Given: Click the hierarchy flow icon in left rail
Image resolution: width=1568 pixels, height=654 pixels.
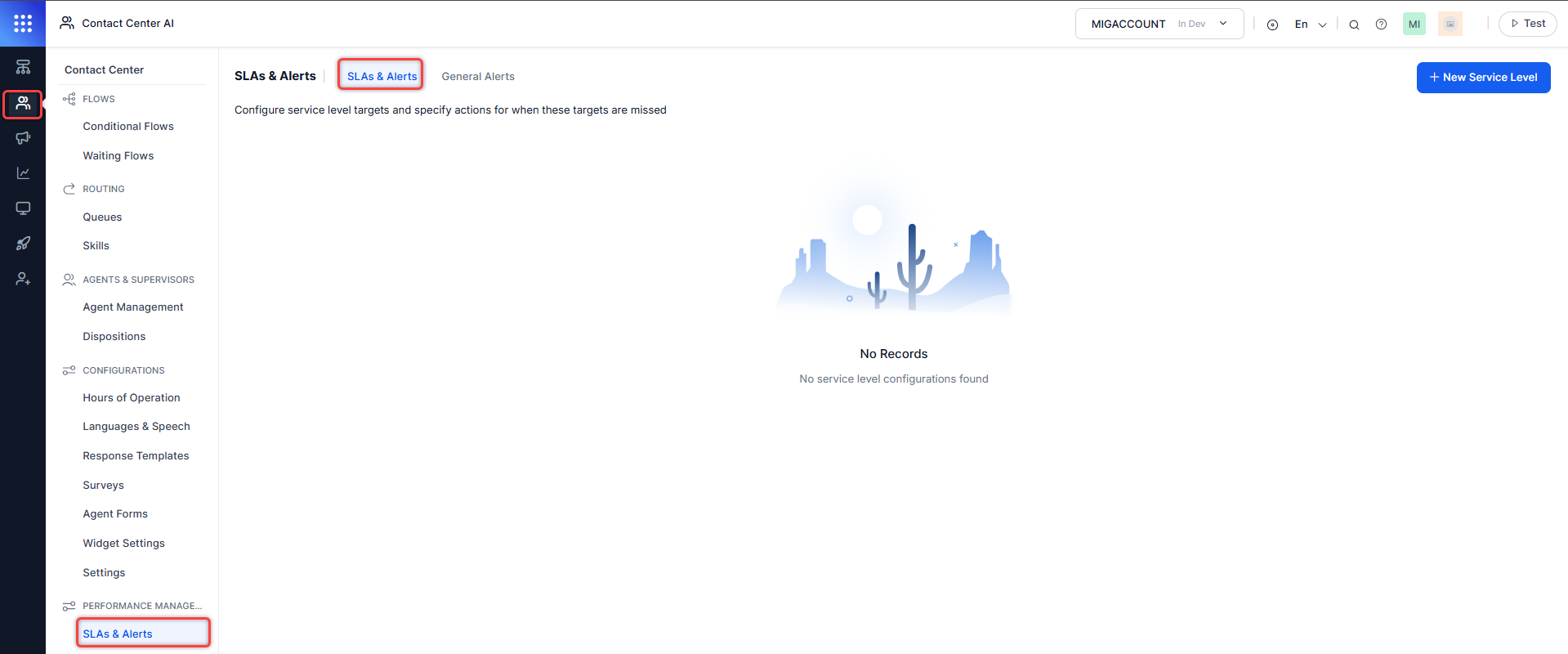Looking at the screenshot, I should point(23,67).
